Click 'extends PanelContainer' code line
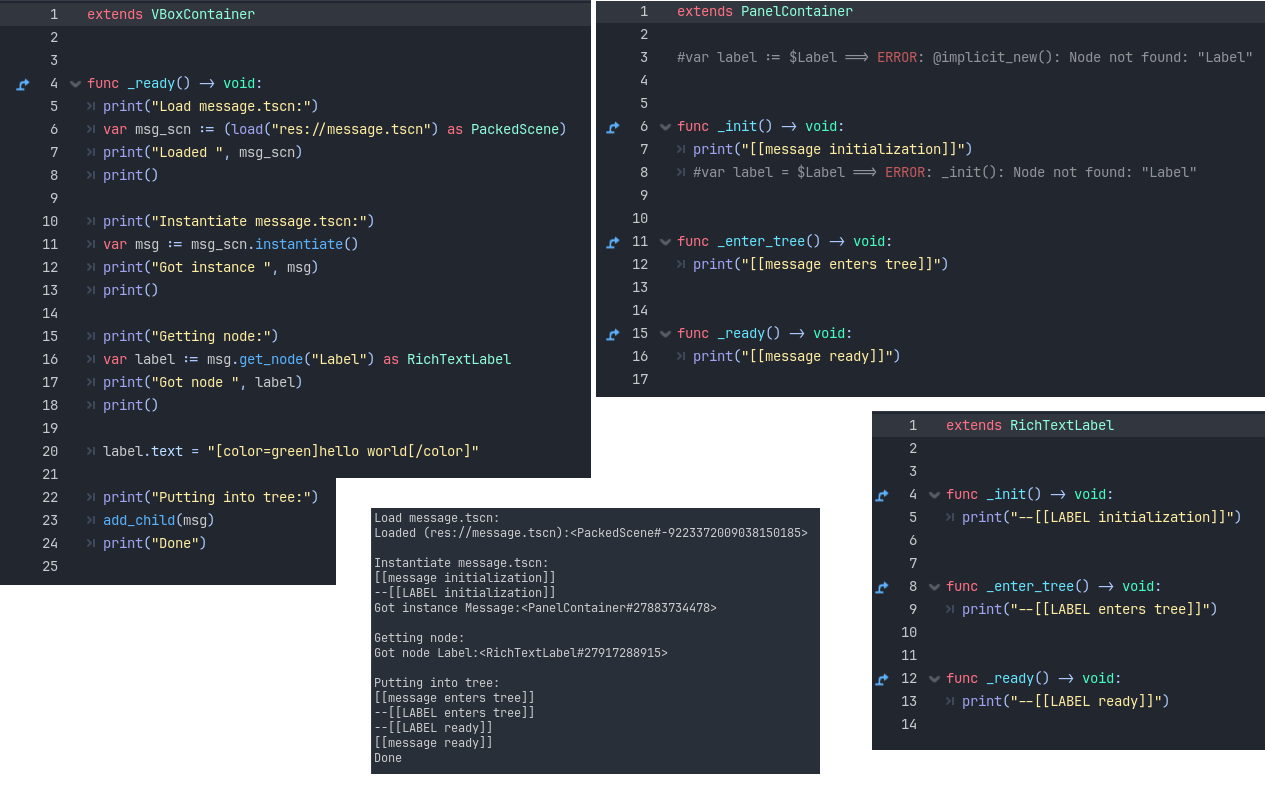Viewport: 1265px width, 800px height. pos(765,12)
